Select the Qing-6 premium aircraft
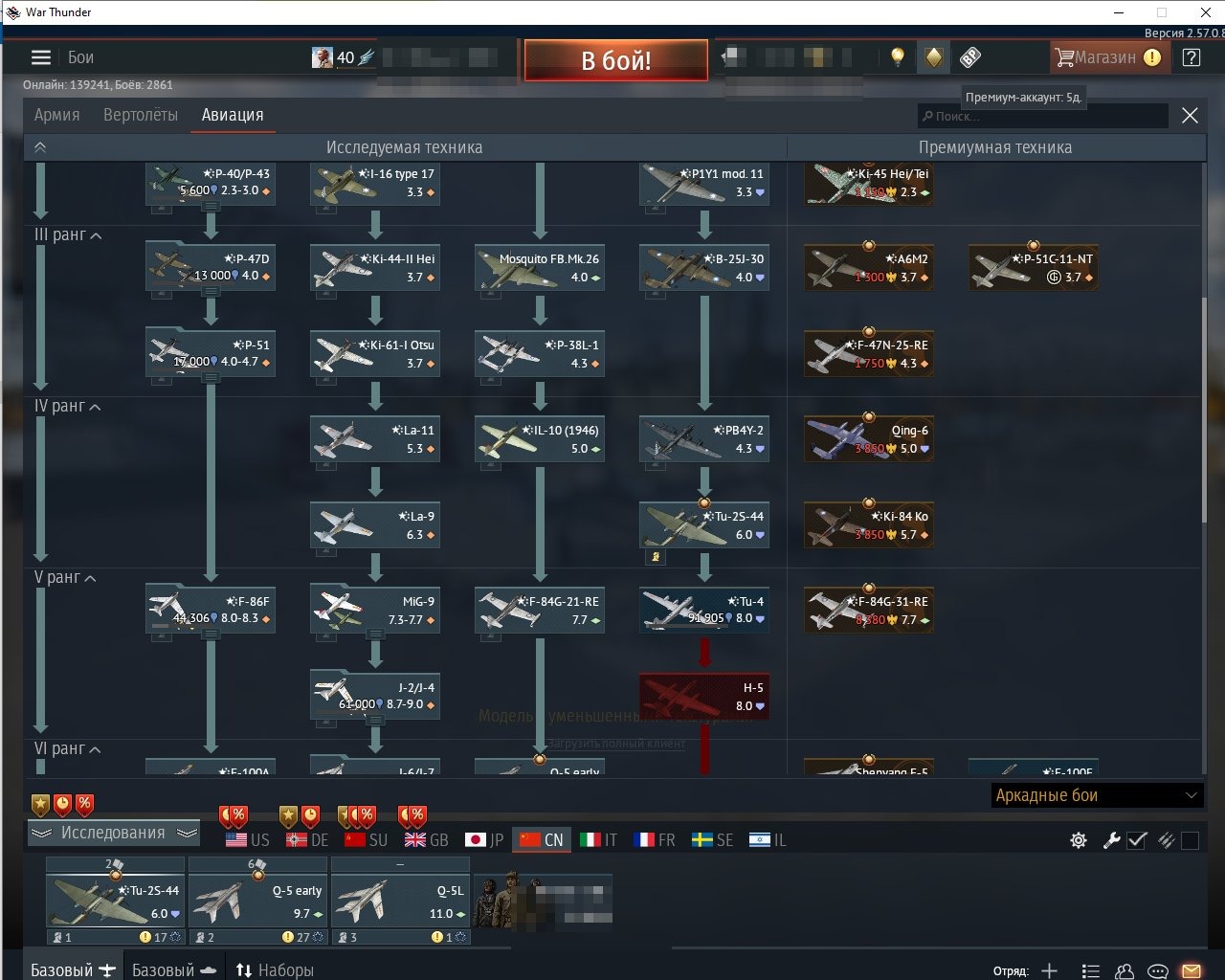Screen dimensions: 1225x980 tap(869, 438)
